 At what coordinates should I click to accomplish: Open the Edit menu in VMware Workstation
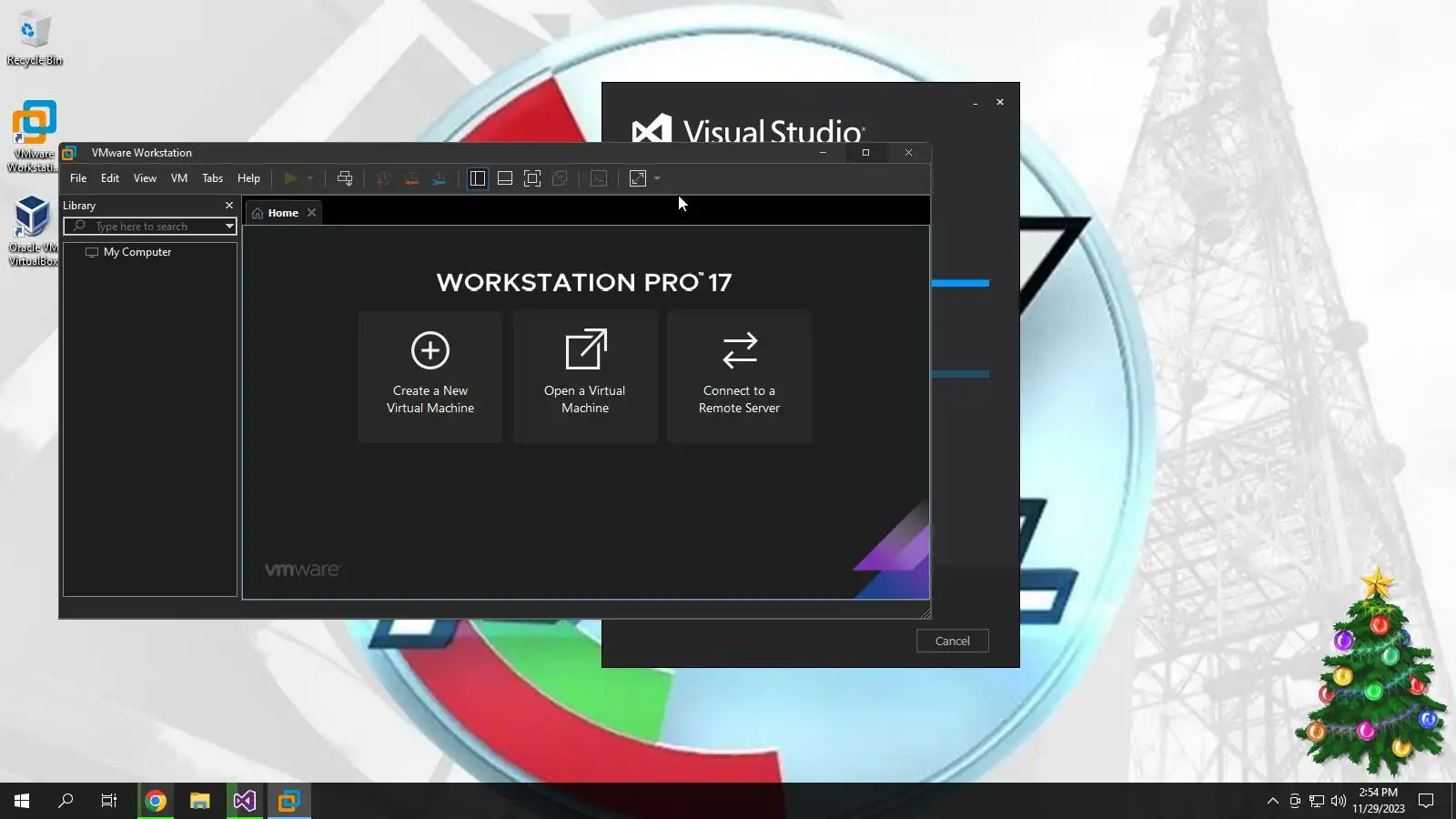110,178
